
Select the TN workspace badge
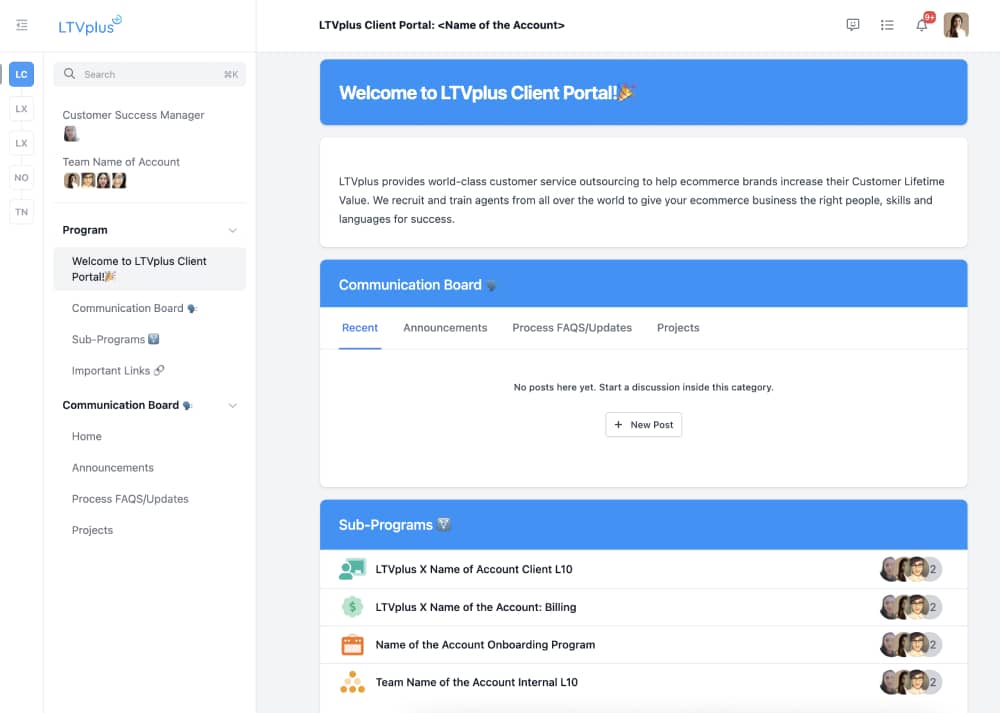click(21, 212)
